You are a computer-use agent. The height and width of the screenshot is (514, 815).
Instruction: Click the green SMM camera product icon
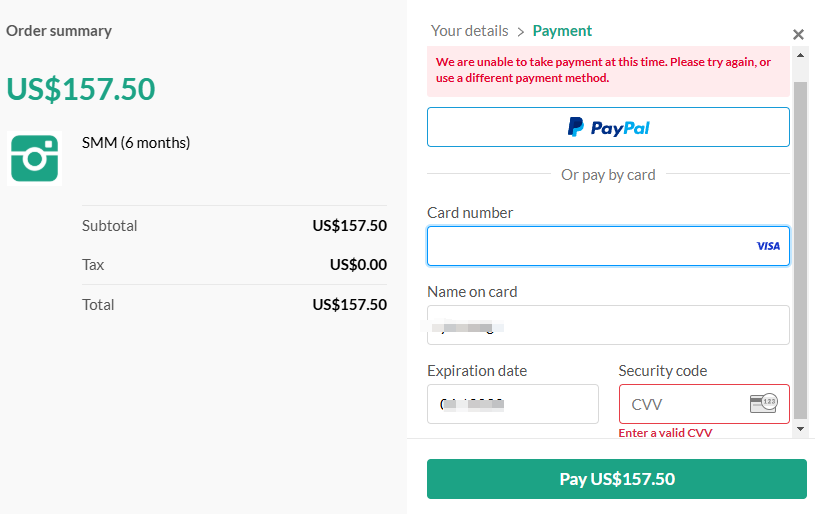pyautogui.click(x=34, y=159)
